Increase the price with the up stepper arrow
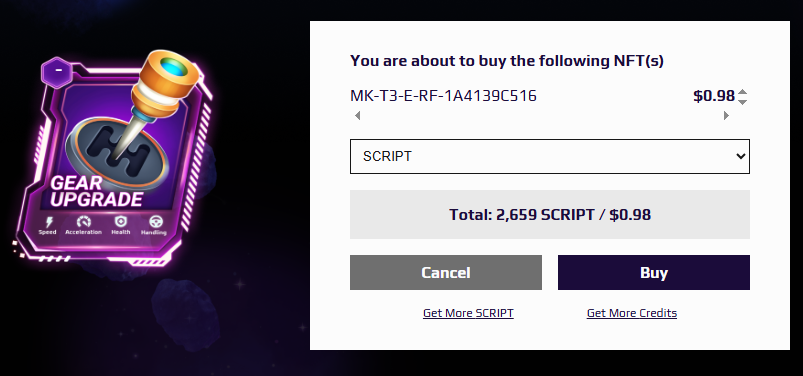 click(743, 92)
